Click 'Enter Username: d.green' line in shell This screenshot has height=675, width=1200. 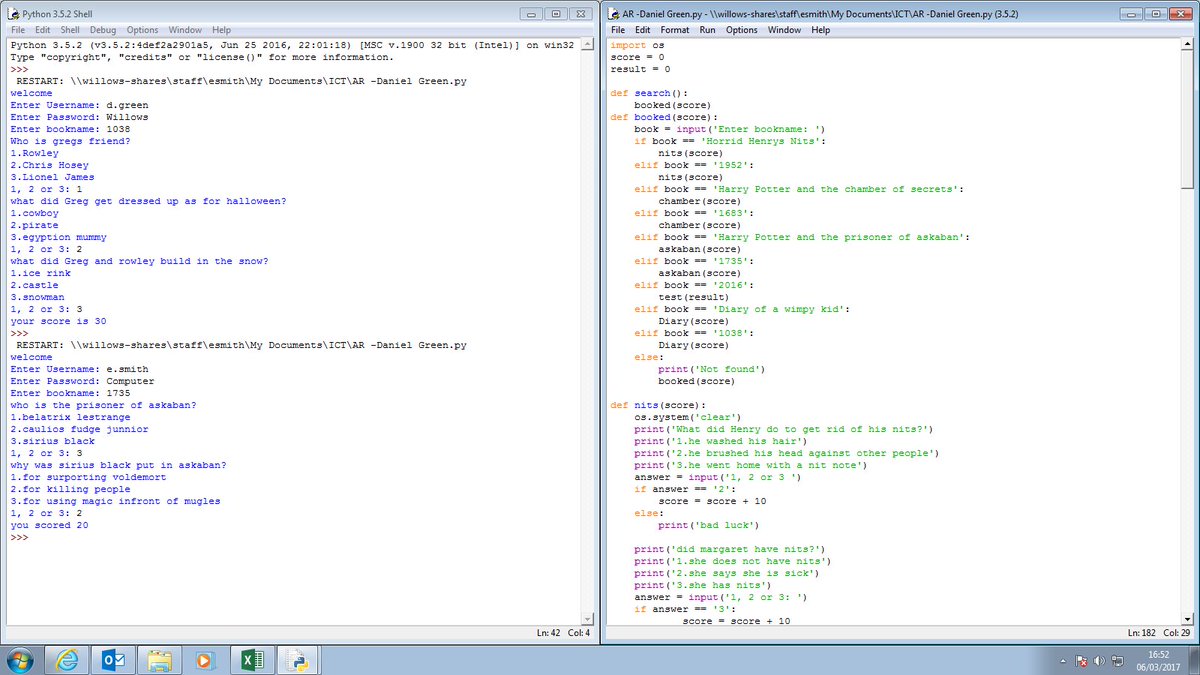[x=79, y=105]
